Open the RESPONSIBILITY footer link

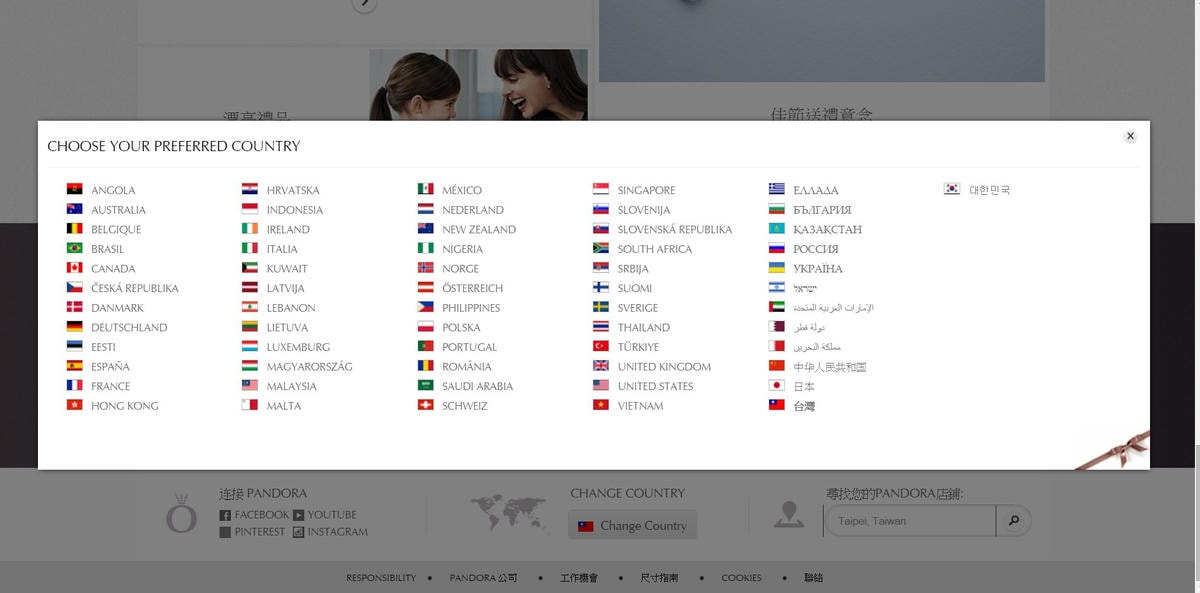pyautogui.click(x=381, y=578)
